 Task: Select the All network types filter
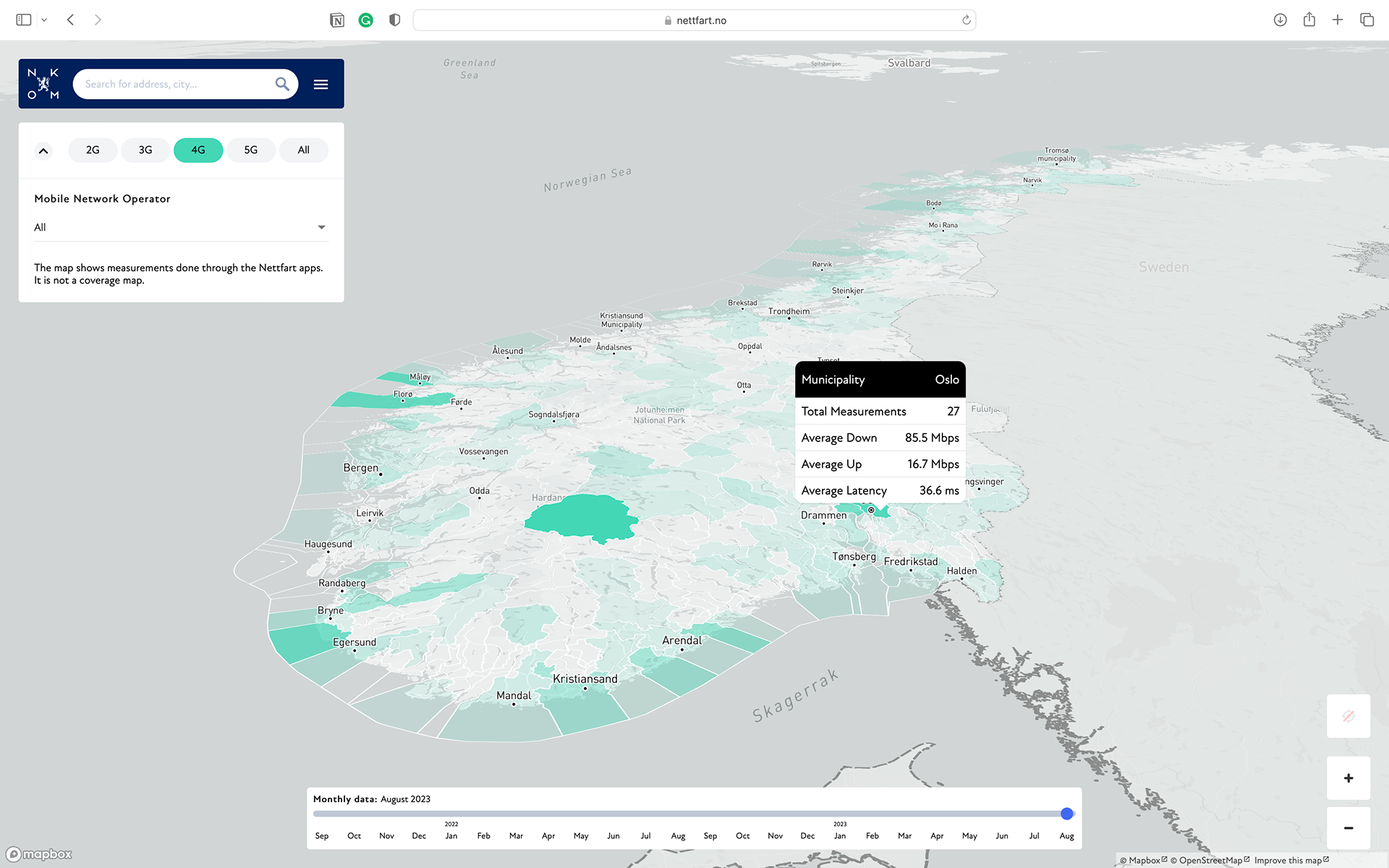[x=304, y=150]
